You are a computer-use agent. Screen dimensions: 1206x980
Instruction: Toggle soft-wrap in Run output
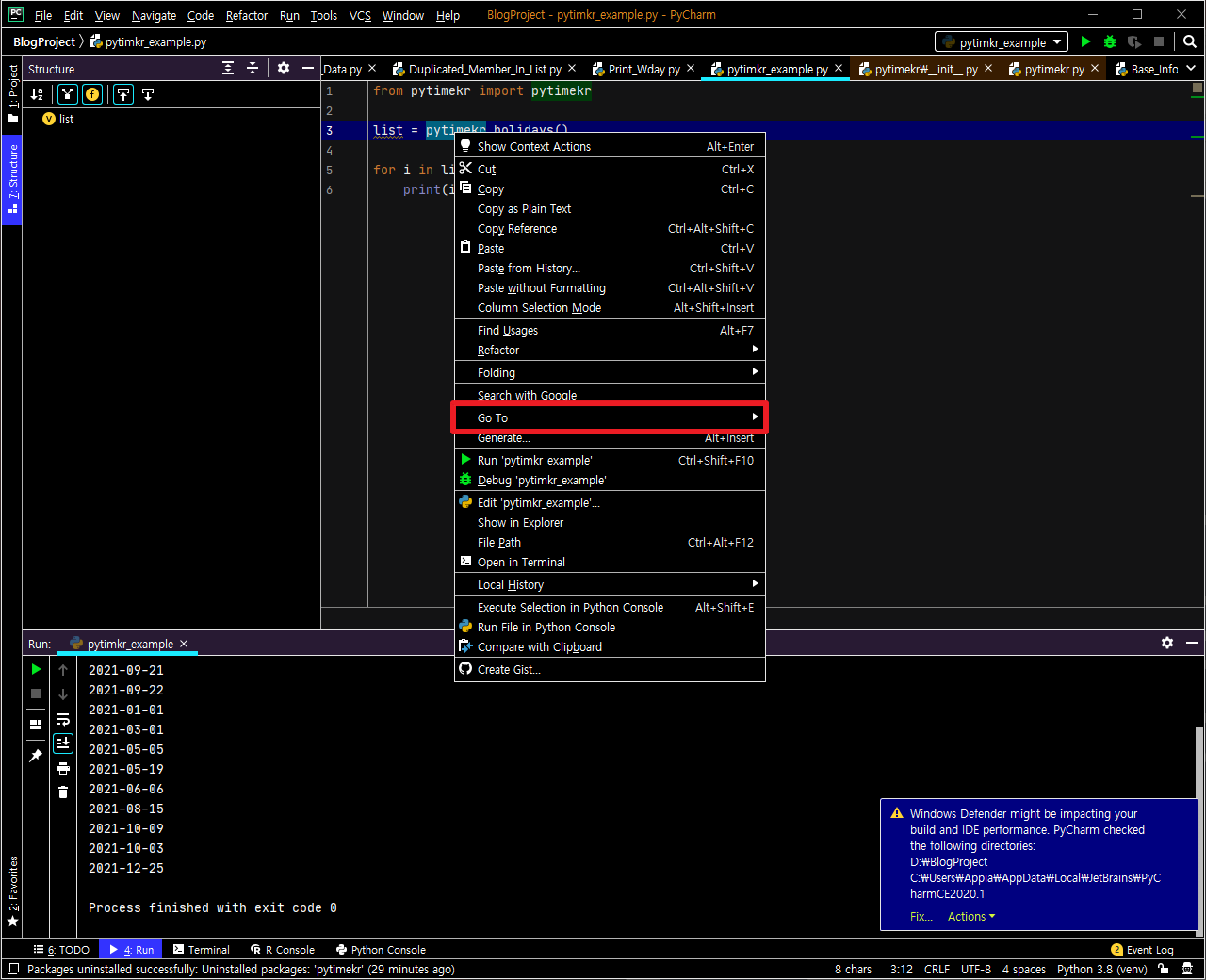coord(63,719)
